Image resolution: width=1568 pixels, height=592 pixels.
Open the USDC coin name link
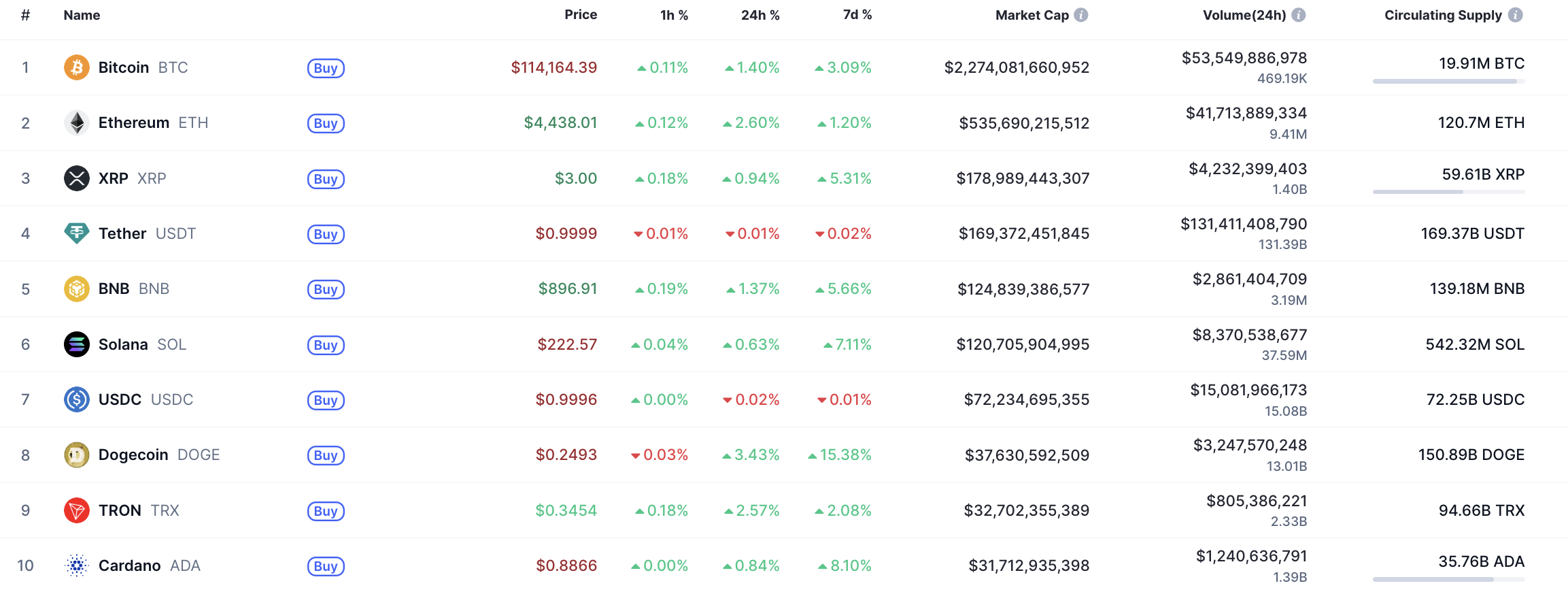click(120, 399)
